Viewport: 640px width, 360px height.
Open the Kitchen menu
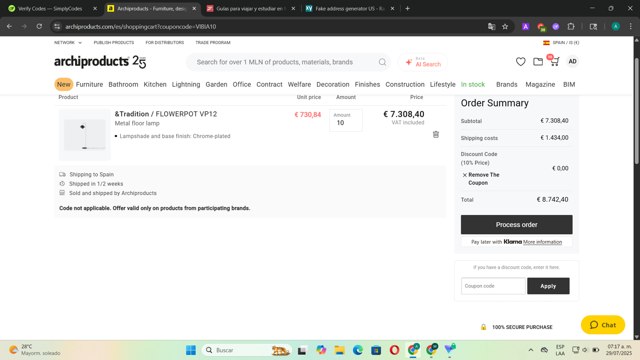tap(155, 84)
